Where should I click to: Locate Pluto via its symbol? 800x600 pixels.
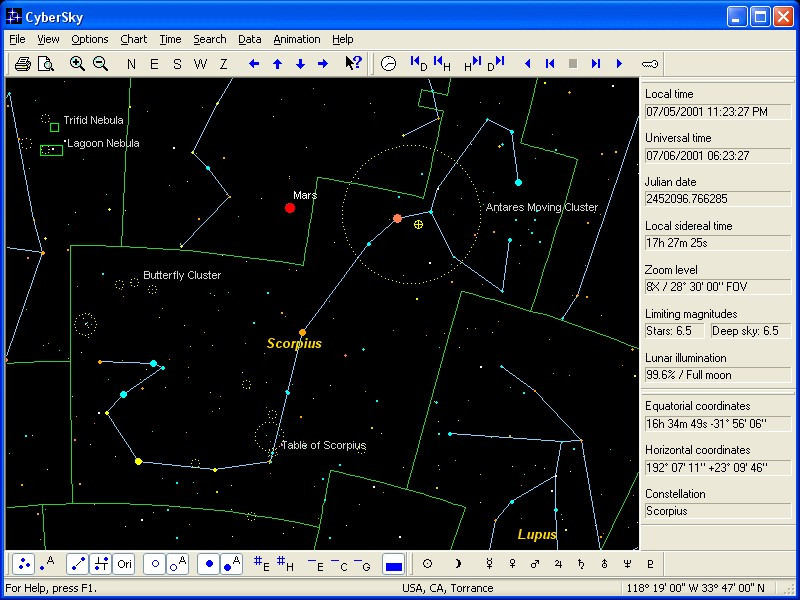point(650,564)
